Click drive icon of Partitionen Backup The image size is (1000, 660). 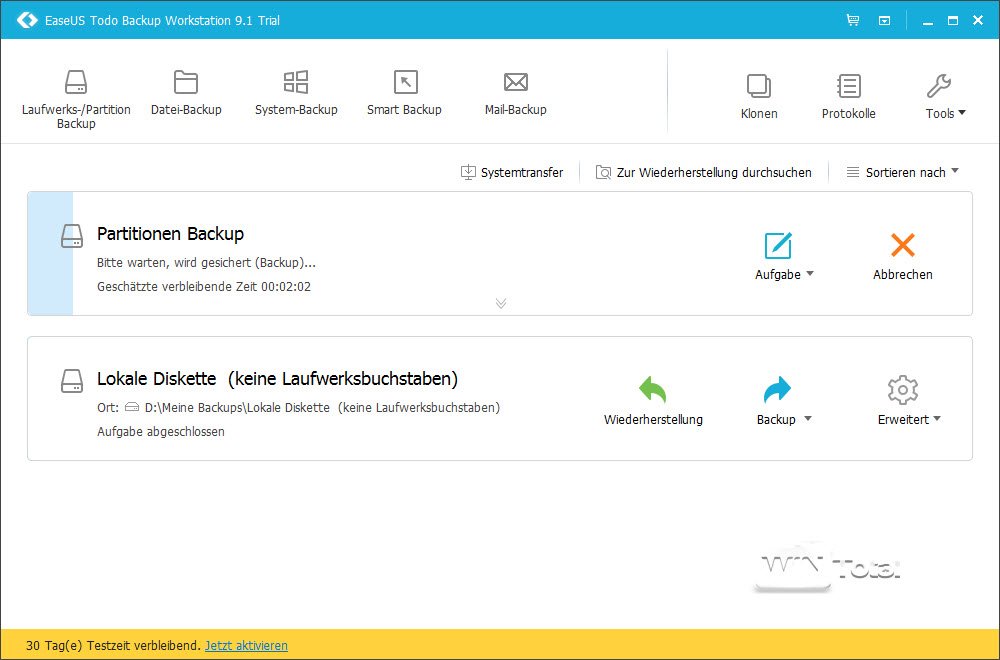click(x=72, y=236)
